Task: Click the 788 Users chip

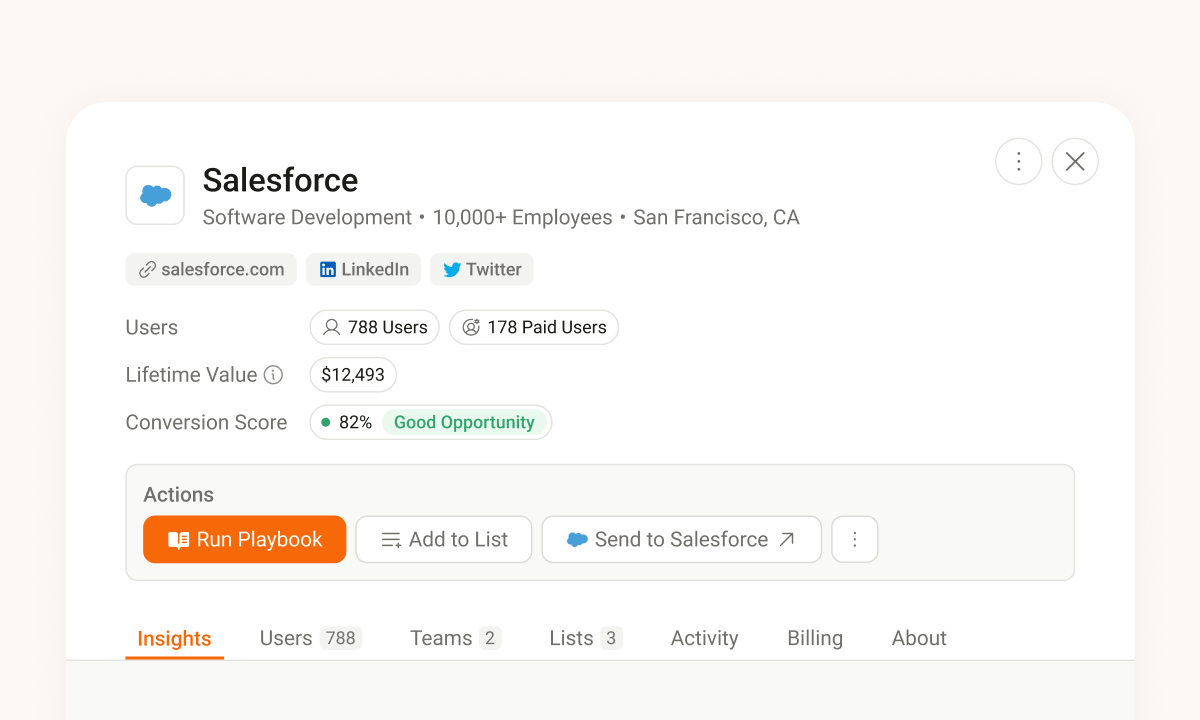Action: pos(374,327)
